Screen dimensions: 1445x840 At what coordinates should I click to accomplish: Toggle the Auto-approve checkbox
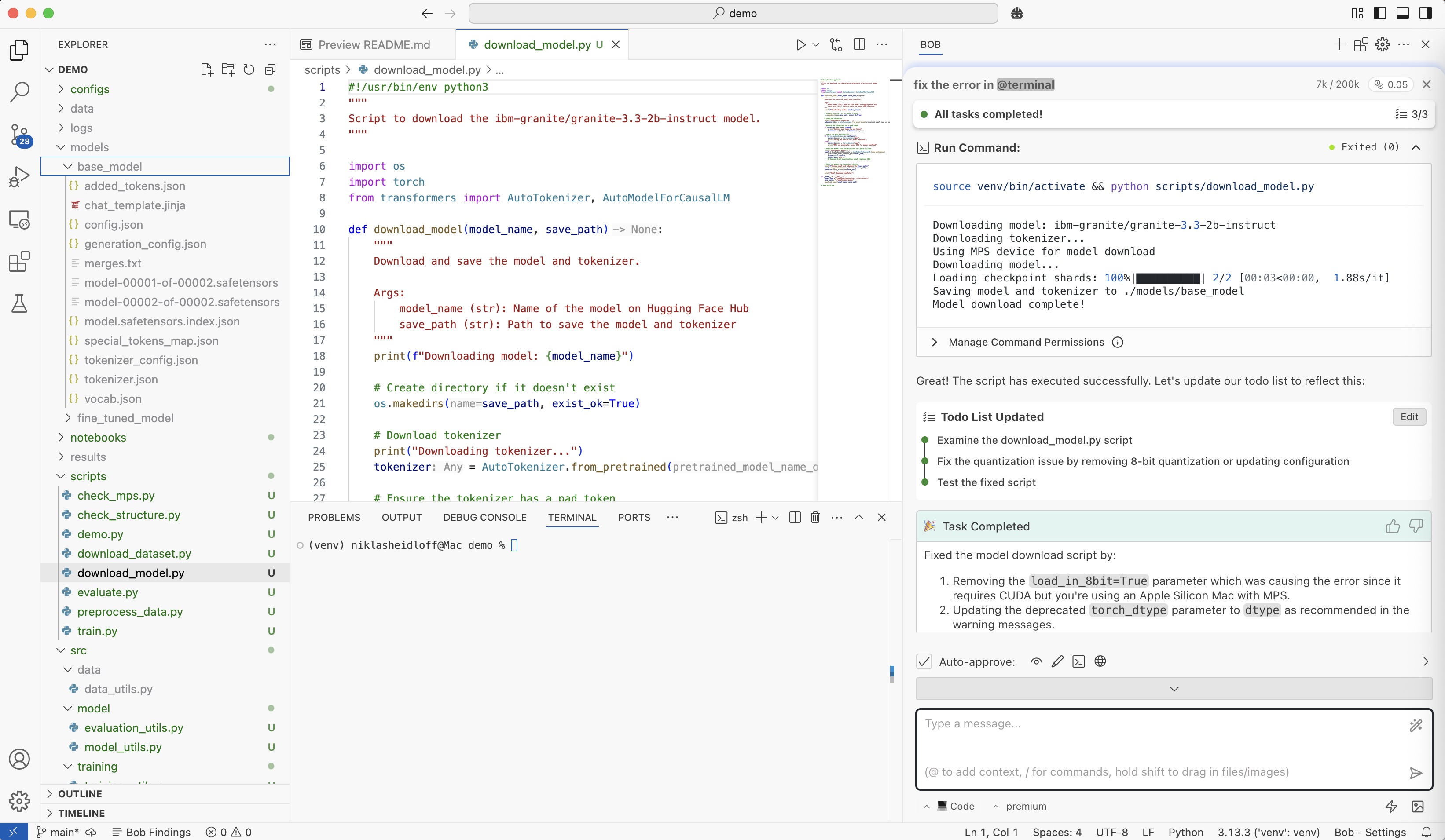(924, 662)
